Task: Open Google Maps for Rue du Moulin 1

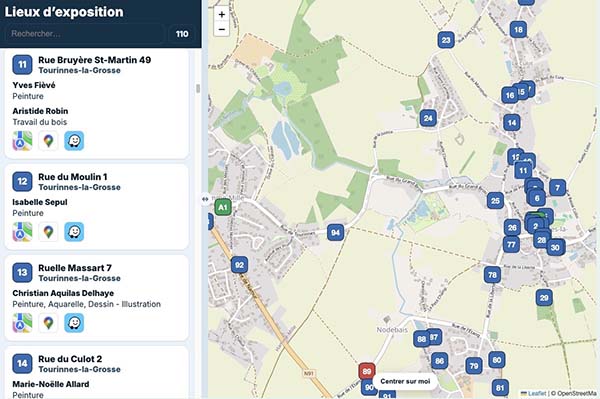Action: [x=48, y=232]
